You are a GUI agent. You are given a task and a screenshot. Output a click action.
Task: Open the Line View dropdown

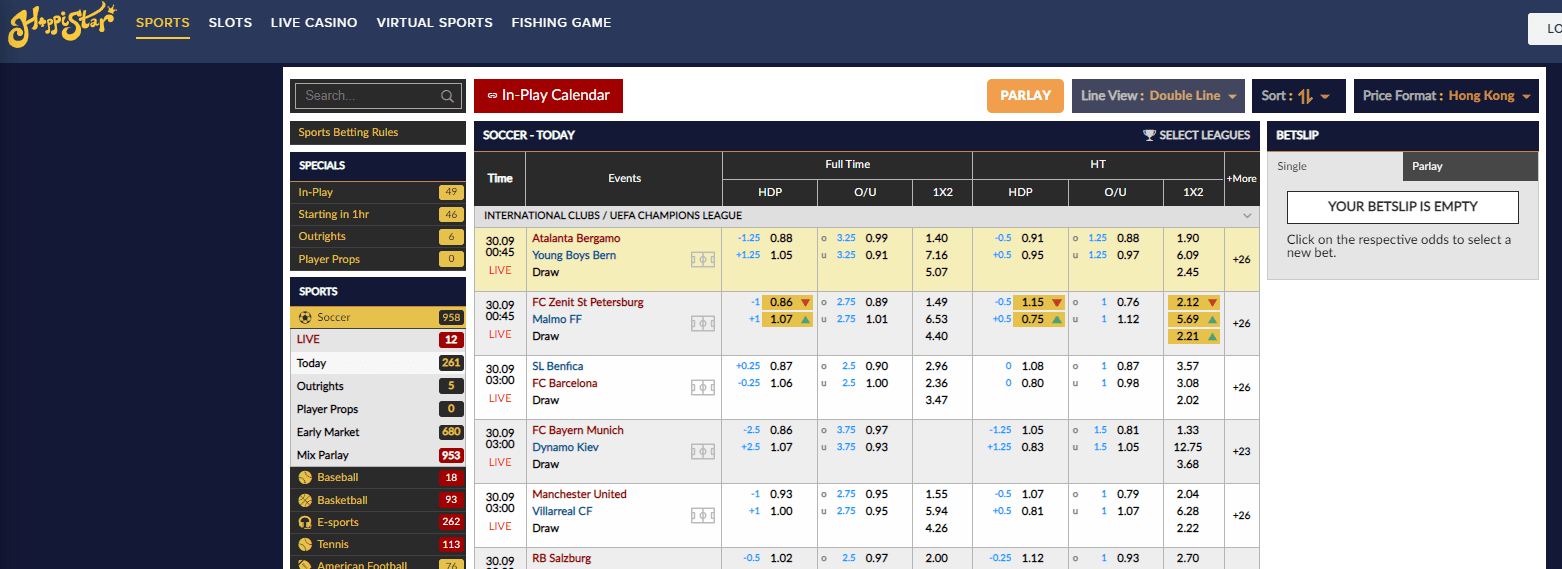click(1158, 96)
